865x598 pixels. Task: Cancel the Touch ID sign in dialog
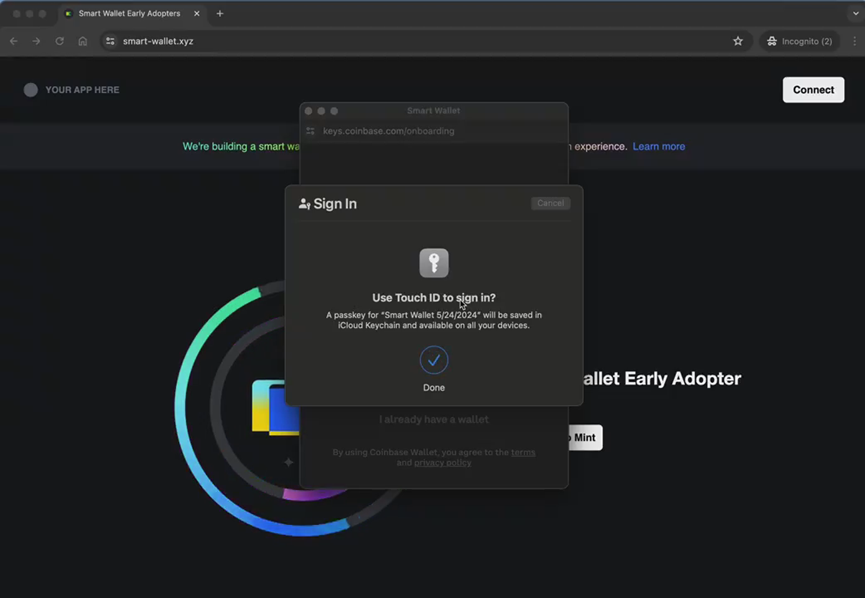(x=551, y=203)
